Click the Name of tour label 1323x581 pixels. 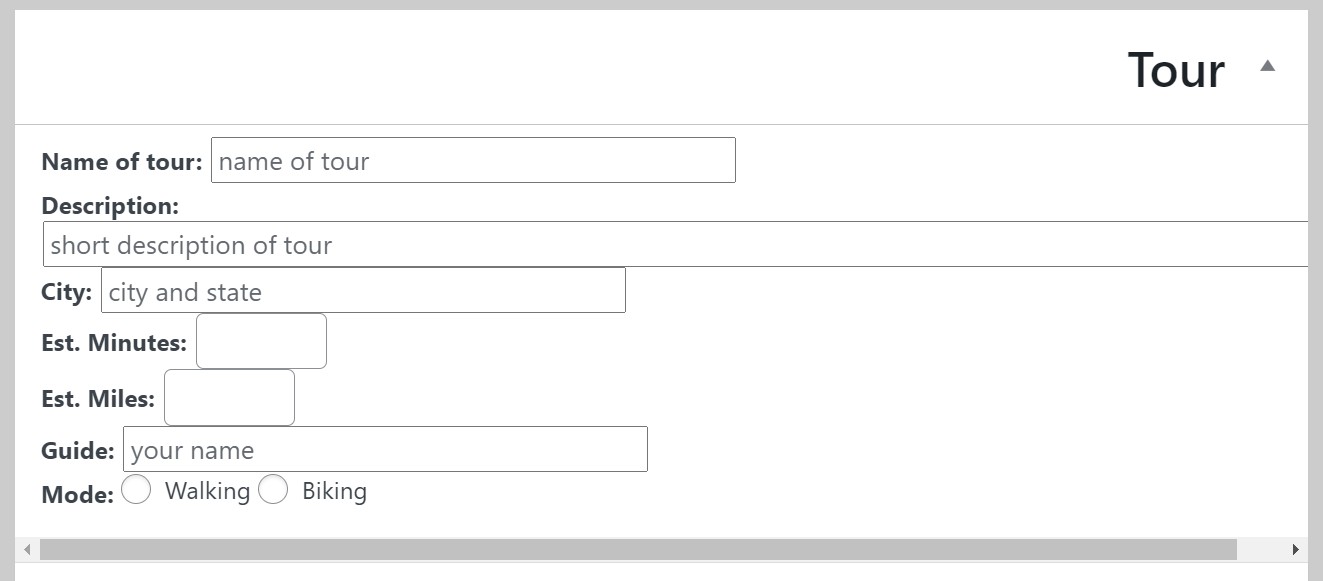click(x=122, y=162)
